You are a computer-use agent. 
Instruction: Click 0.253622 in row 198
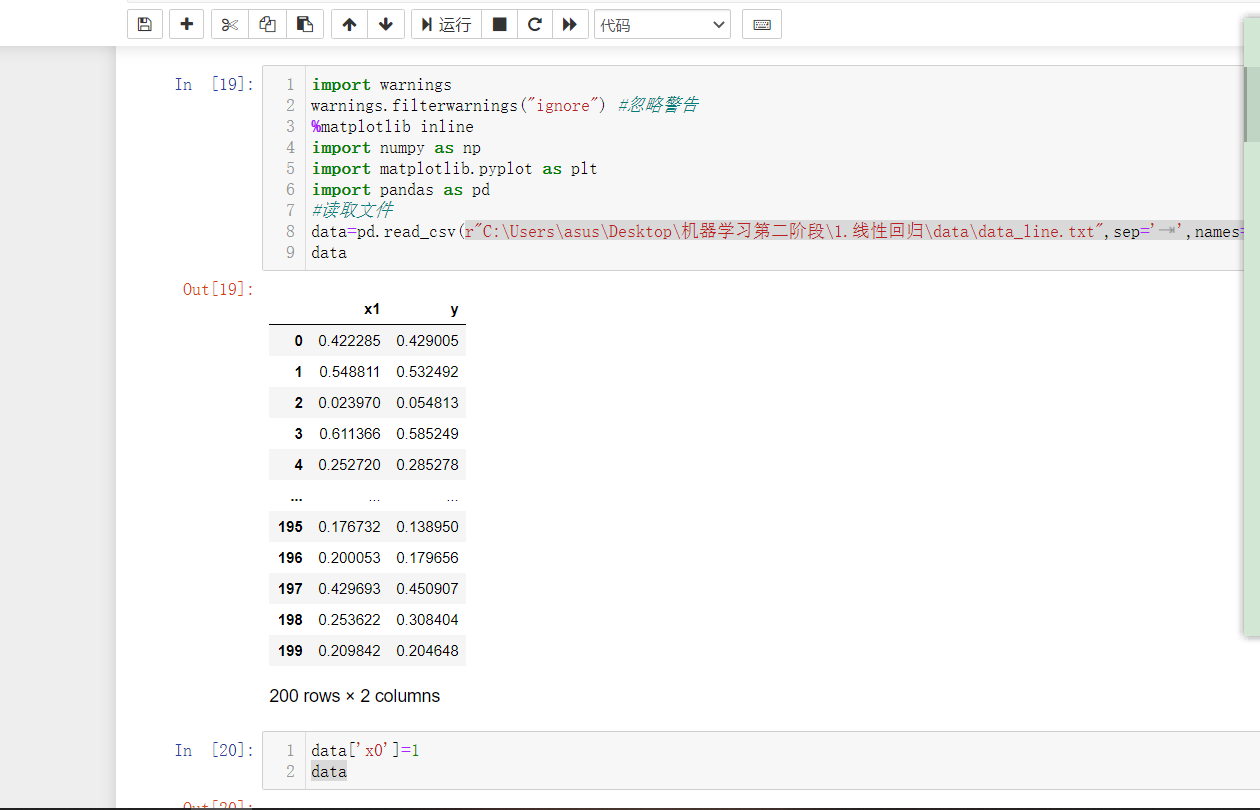[x=349, y=620]
